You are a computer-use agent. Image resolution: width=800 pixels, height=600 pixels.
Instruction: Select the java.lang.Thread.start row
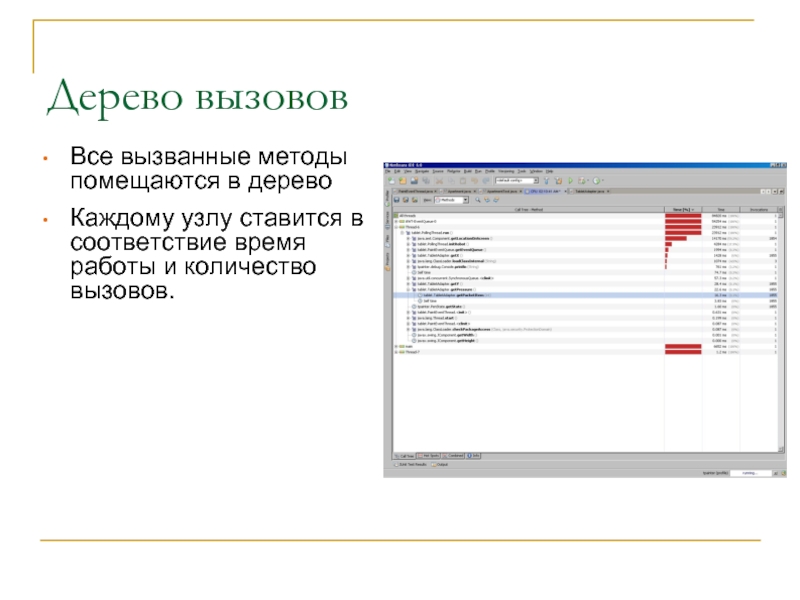(x=585, y=318)
